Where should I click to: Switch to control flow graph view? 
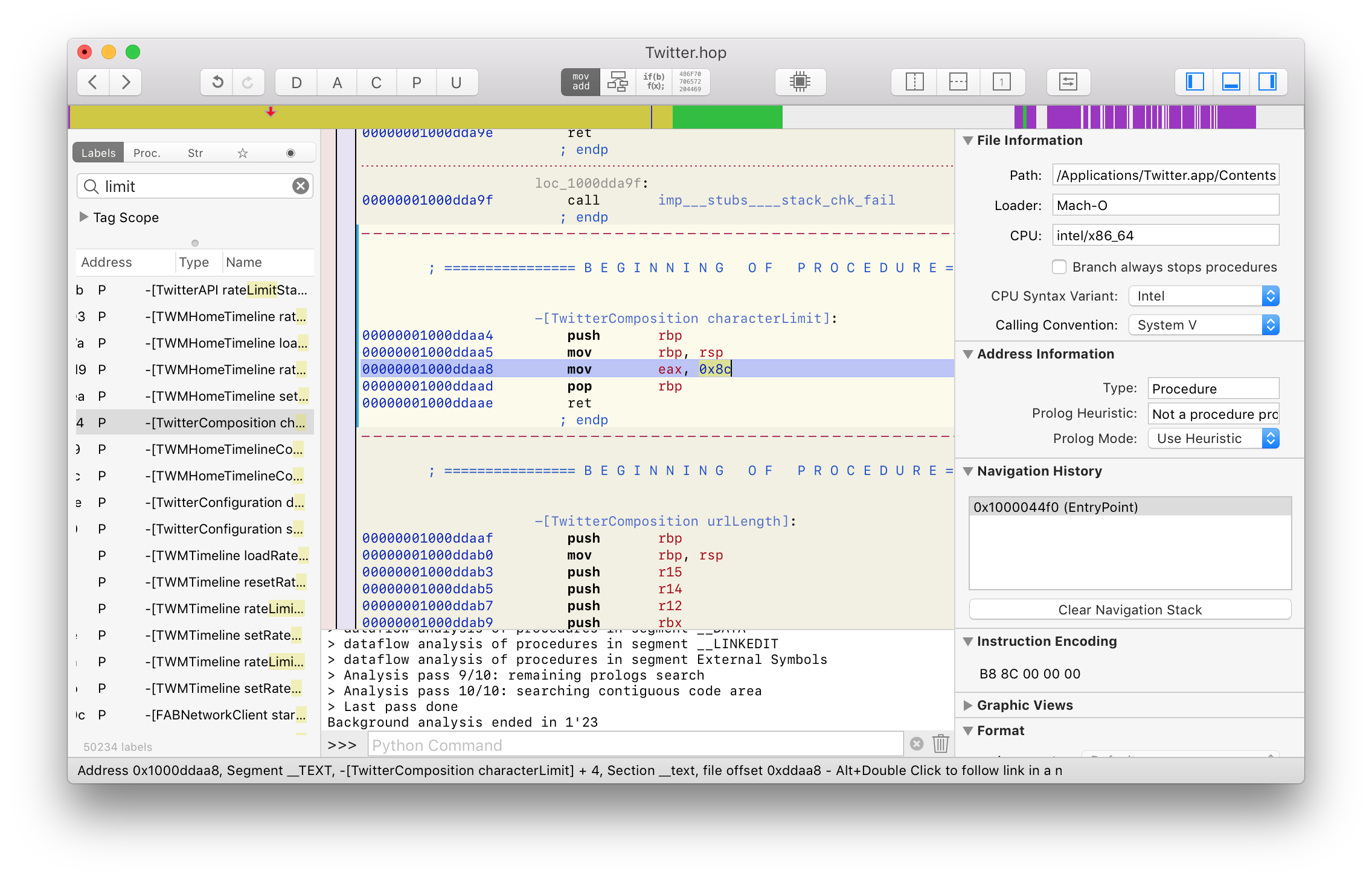coord(617,82)
